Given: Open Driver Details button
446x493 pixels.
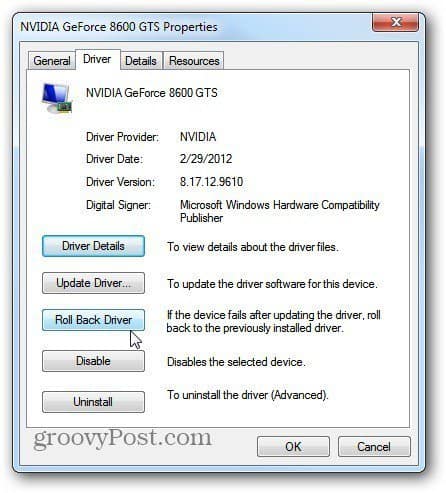Looking at the screenshot, I should [x=93, y=246].
